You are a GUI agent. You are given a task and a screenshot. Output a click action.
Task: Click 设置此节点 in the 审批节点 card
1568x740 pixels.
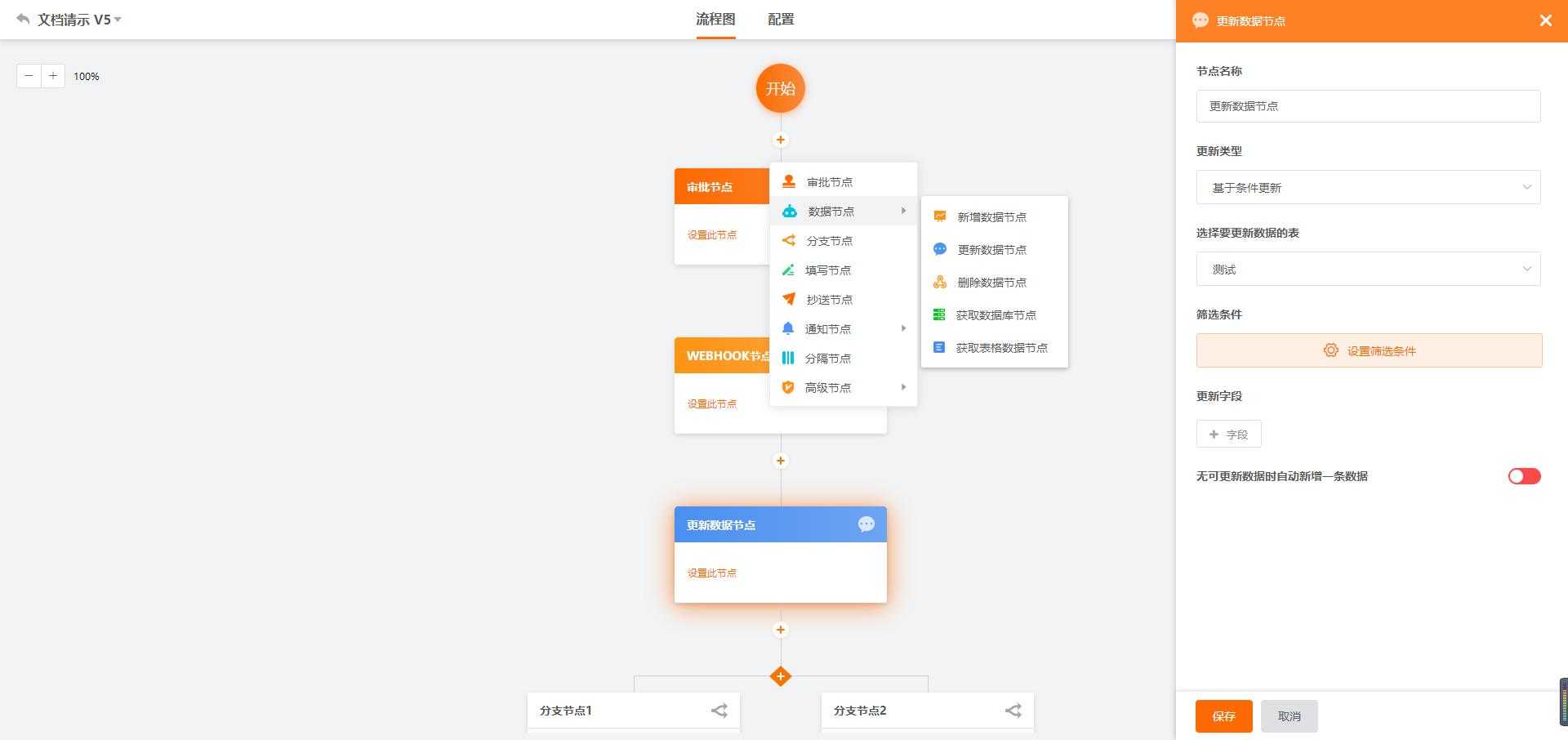[711, 235]
